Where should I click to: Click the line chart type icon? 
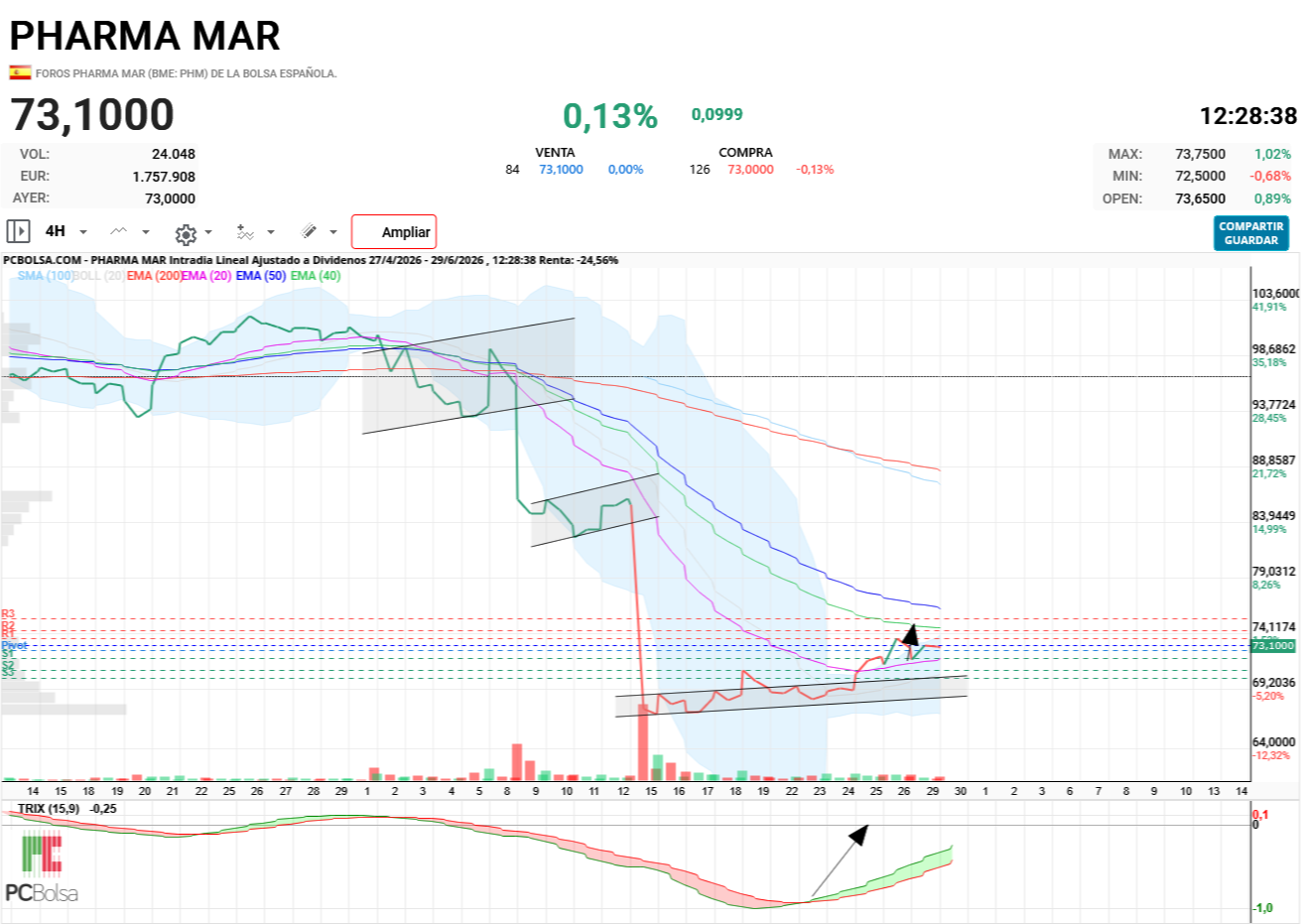coord(119,231)
